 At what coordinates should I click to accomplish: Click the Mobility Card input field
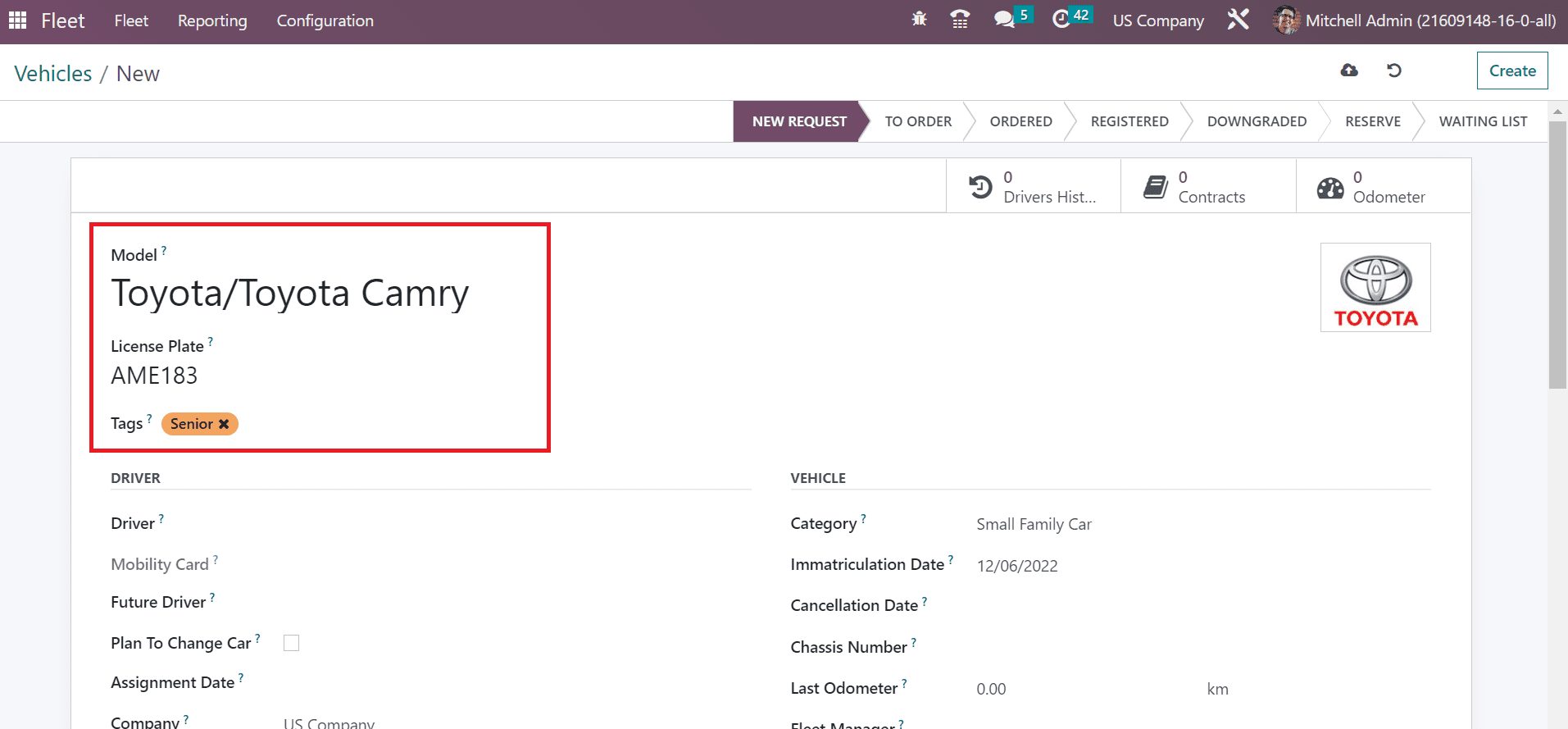pos(517,565)
